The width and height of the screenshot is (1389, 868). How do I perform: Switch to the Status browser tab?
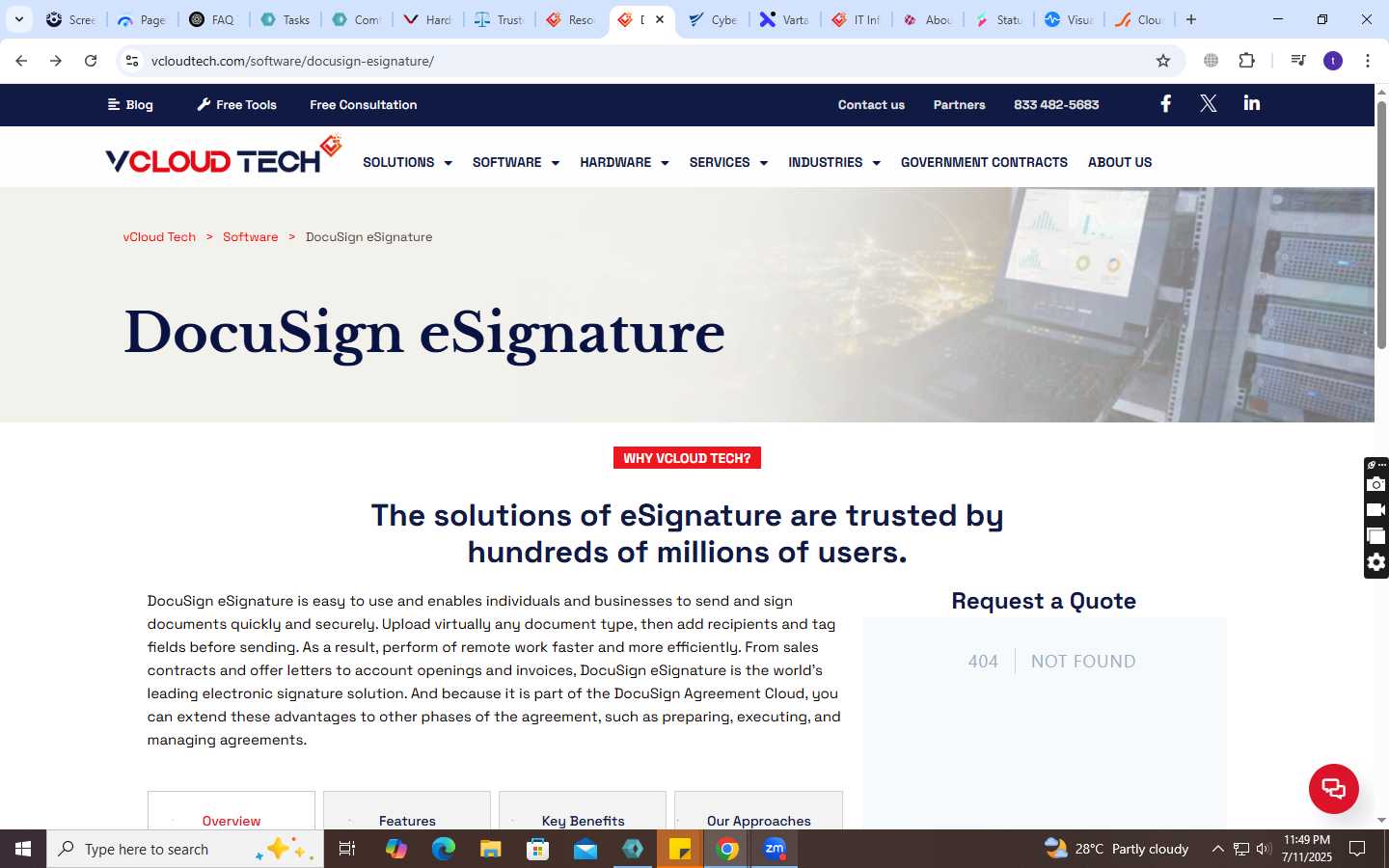999,19
